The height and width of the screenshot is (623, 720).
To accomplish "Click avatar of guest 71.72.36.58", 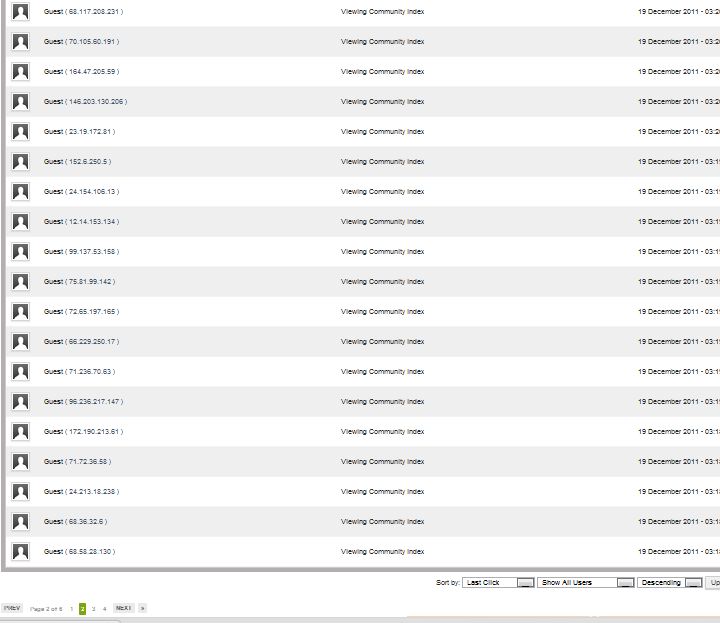I will click(x=20, y=461).
